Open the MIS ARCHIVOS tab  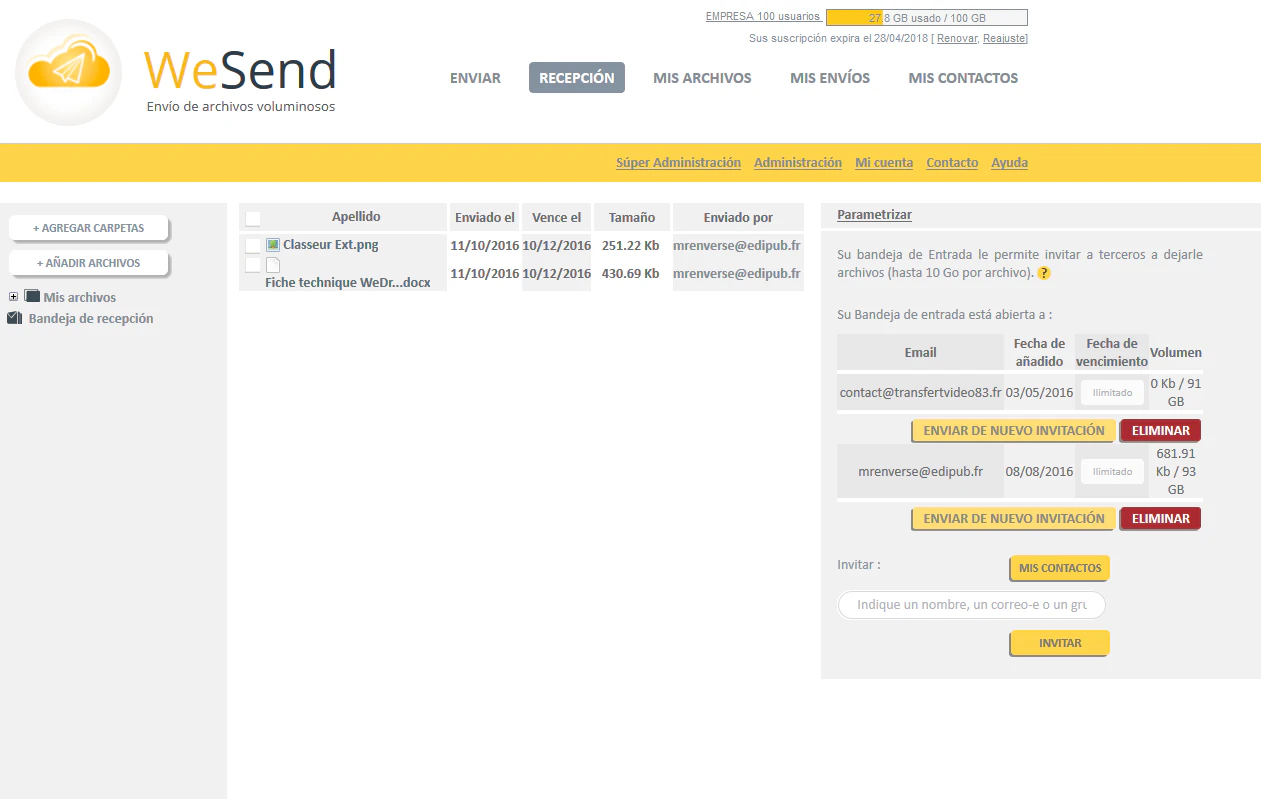702,78
